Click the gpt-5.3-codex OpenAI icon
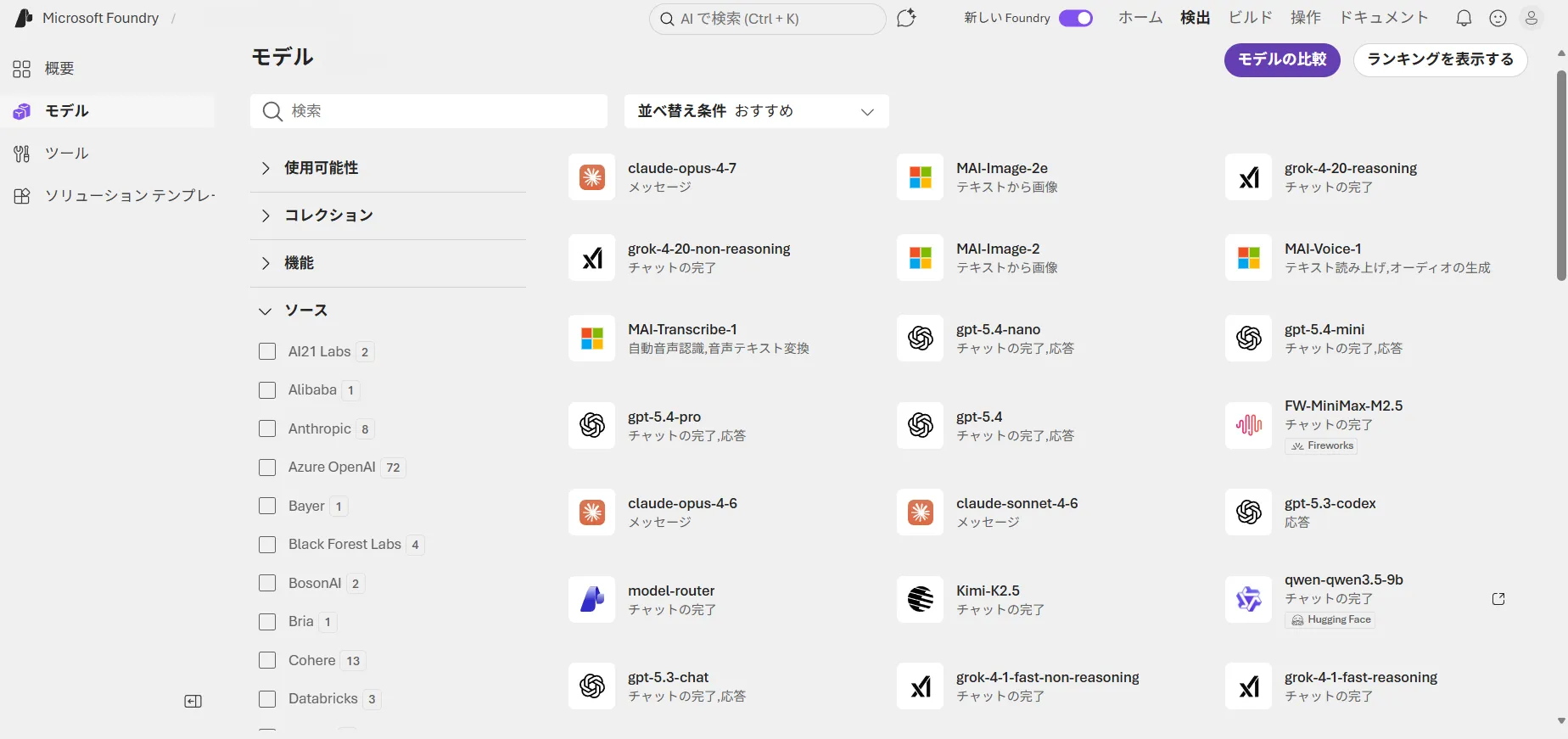The width and height of the screenshot is (1568, 739). [x=1249, y=512]
